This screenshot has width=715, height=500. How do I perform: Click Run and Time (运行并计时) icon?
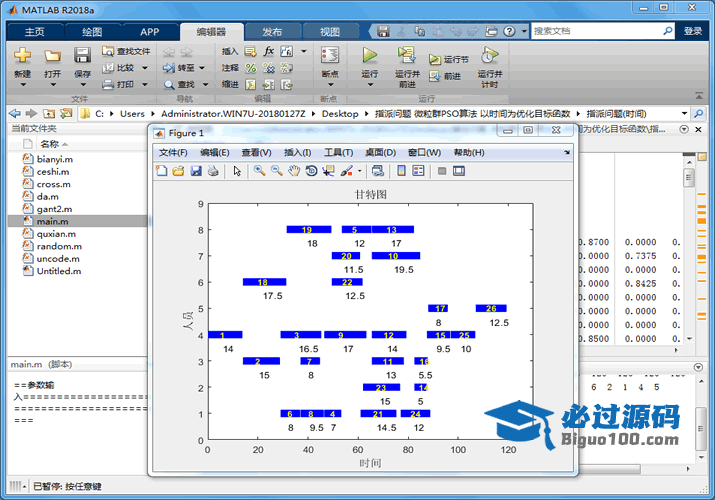pyautogui.click(x=489, y=55)
